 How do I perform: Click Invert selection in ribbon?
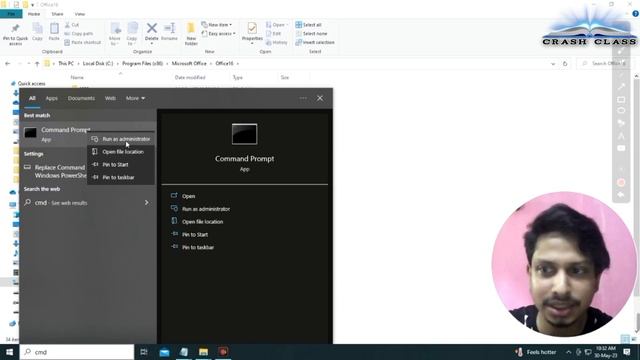315,42
